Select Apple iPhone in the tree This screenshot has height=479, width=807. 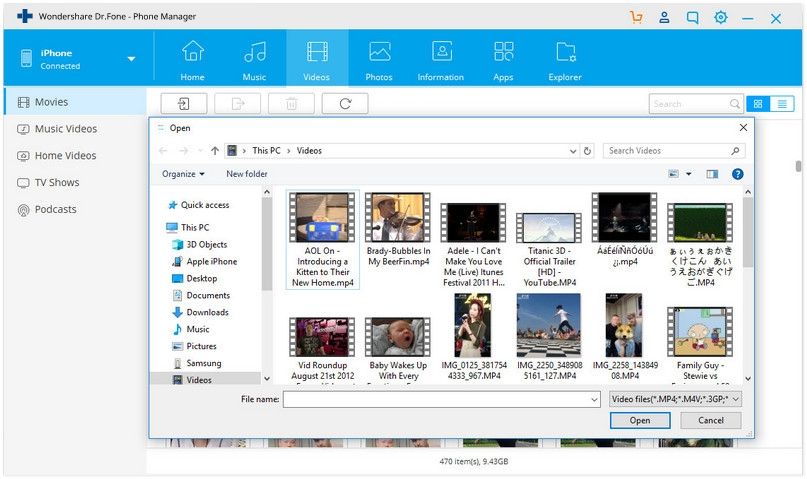206,261
